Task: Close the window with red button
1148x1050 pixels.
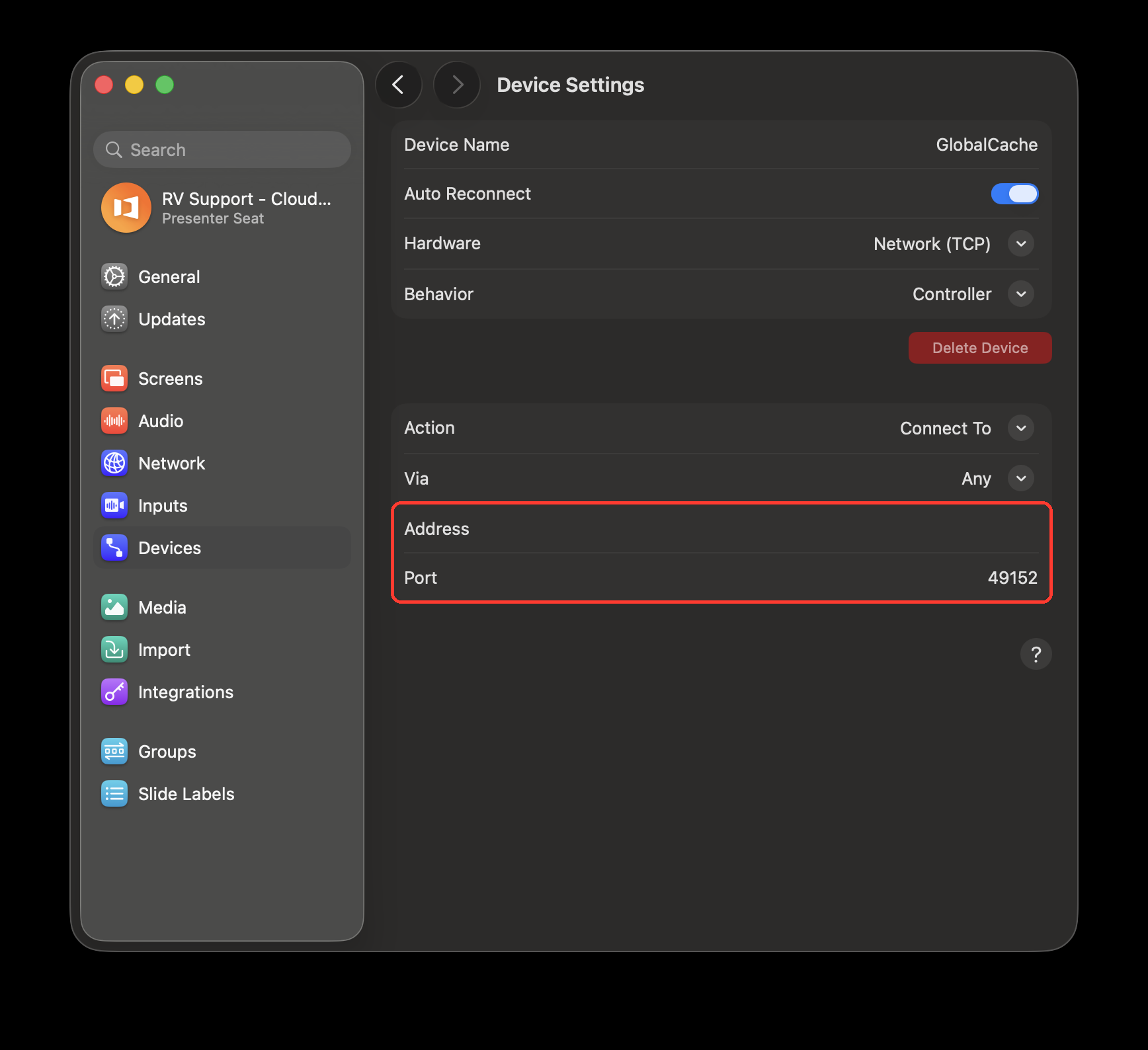Action: [104, 85]
